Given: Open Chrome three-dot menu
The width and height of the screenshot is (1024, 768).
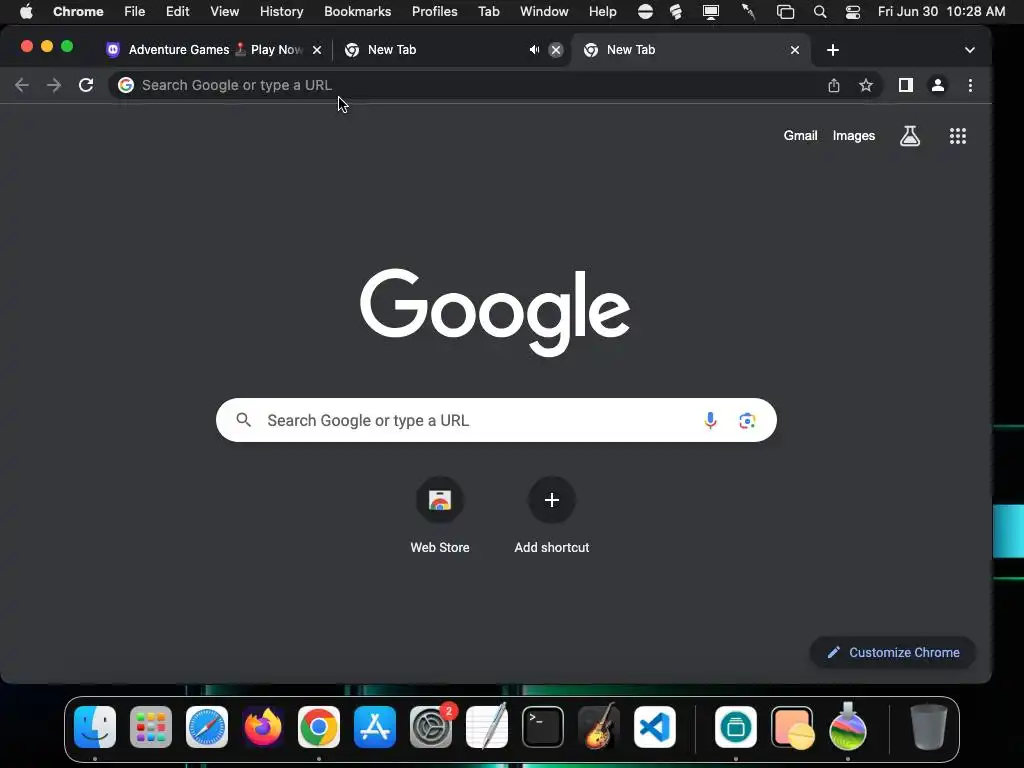Looking at the screenshot, I should click(970, 85).
